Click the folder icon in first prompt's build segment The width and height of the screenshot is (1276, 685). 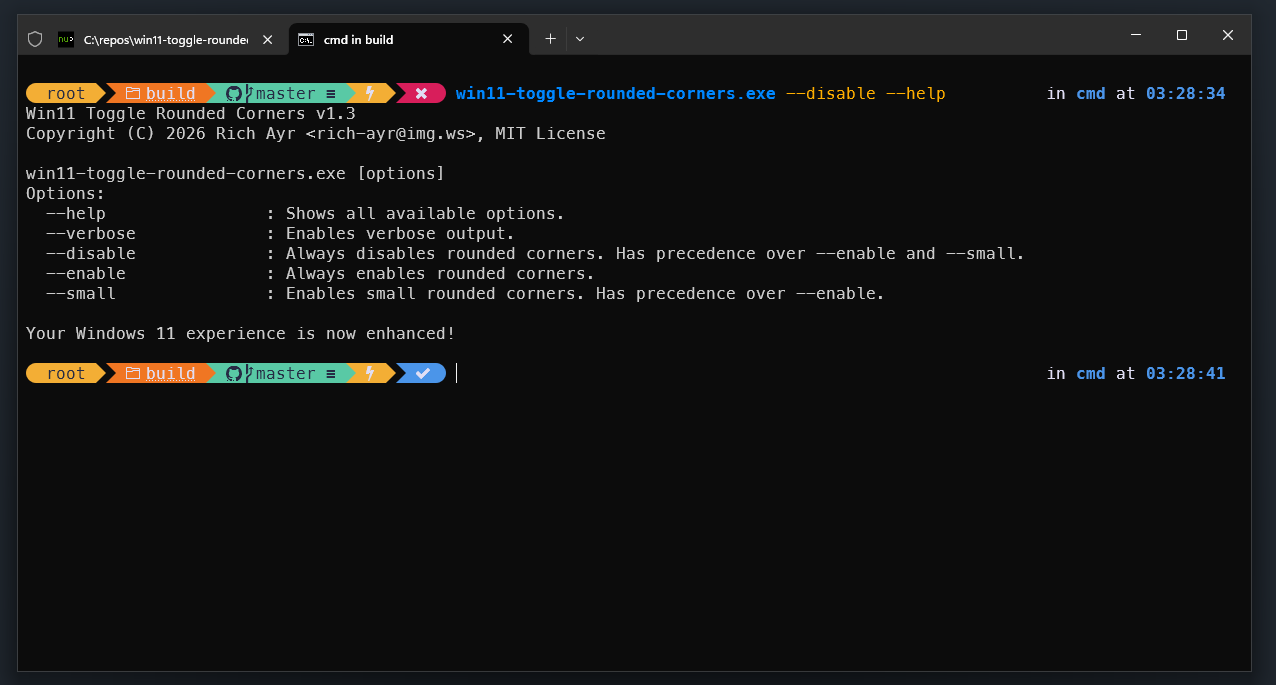[132, 93]
